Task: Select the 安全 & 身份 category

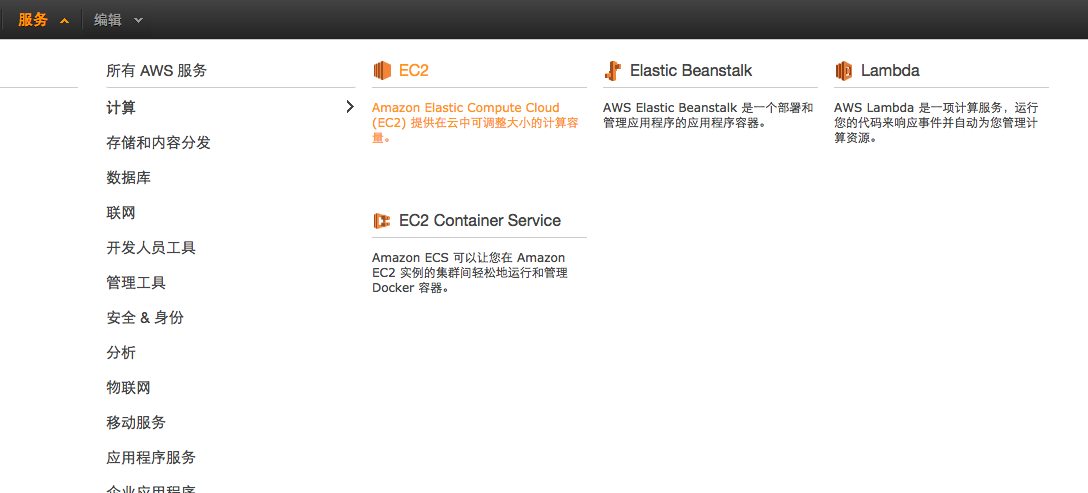Action: (x=145, y=318)
